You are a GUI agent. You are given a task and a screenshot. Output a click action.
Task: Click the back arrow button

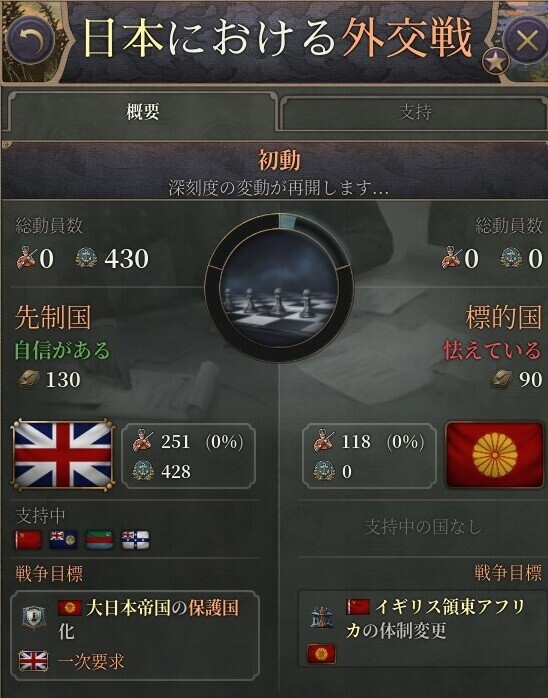[x=31, y=41]
